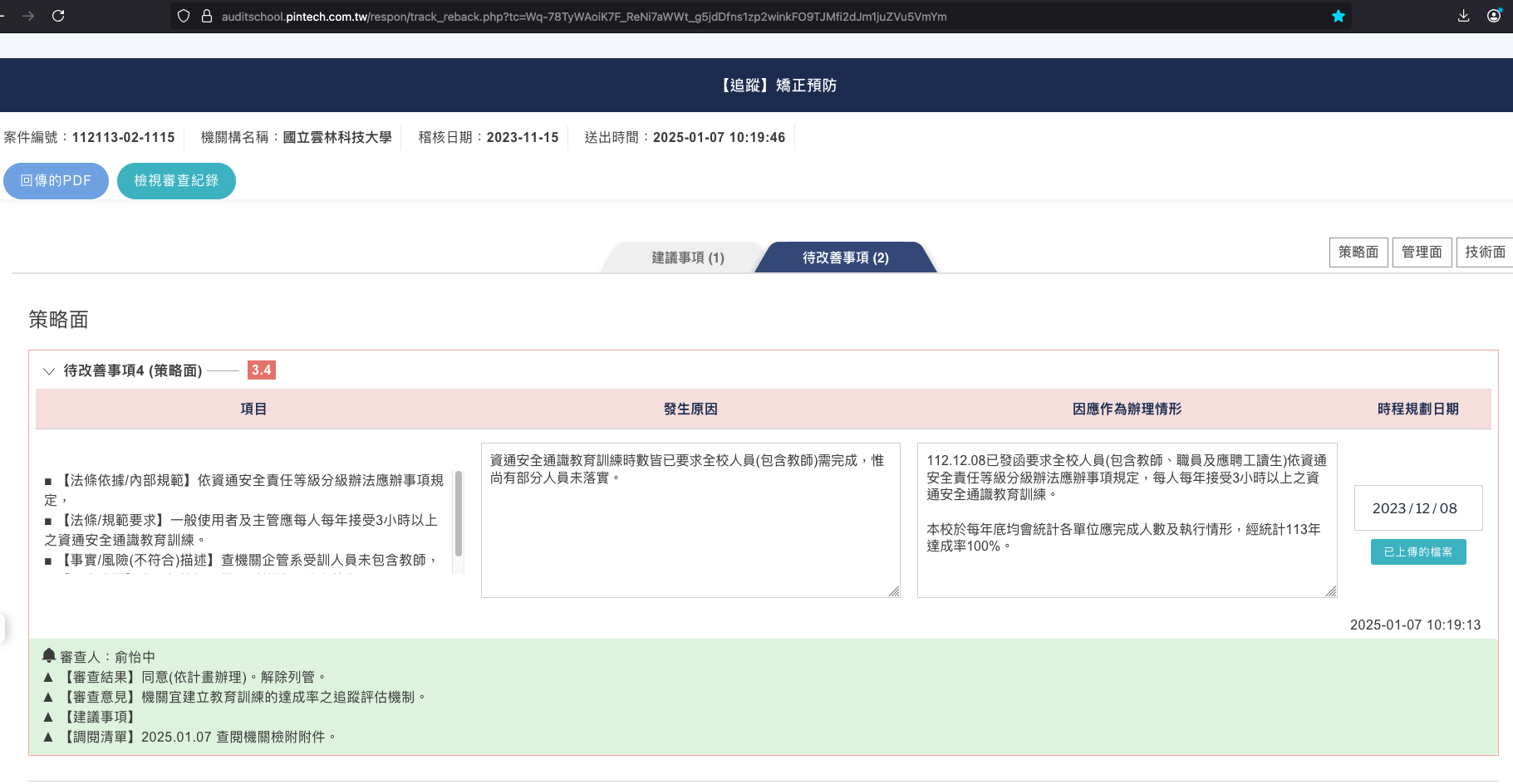
Task: Click case number 112113-02-1115
Action: pos(123,137)
